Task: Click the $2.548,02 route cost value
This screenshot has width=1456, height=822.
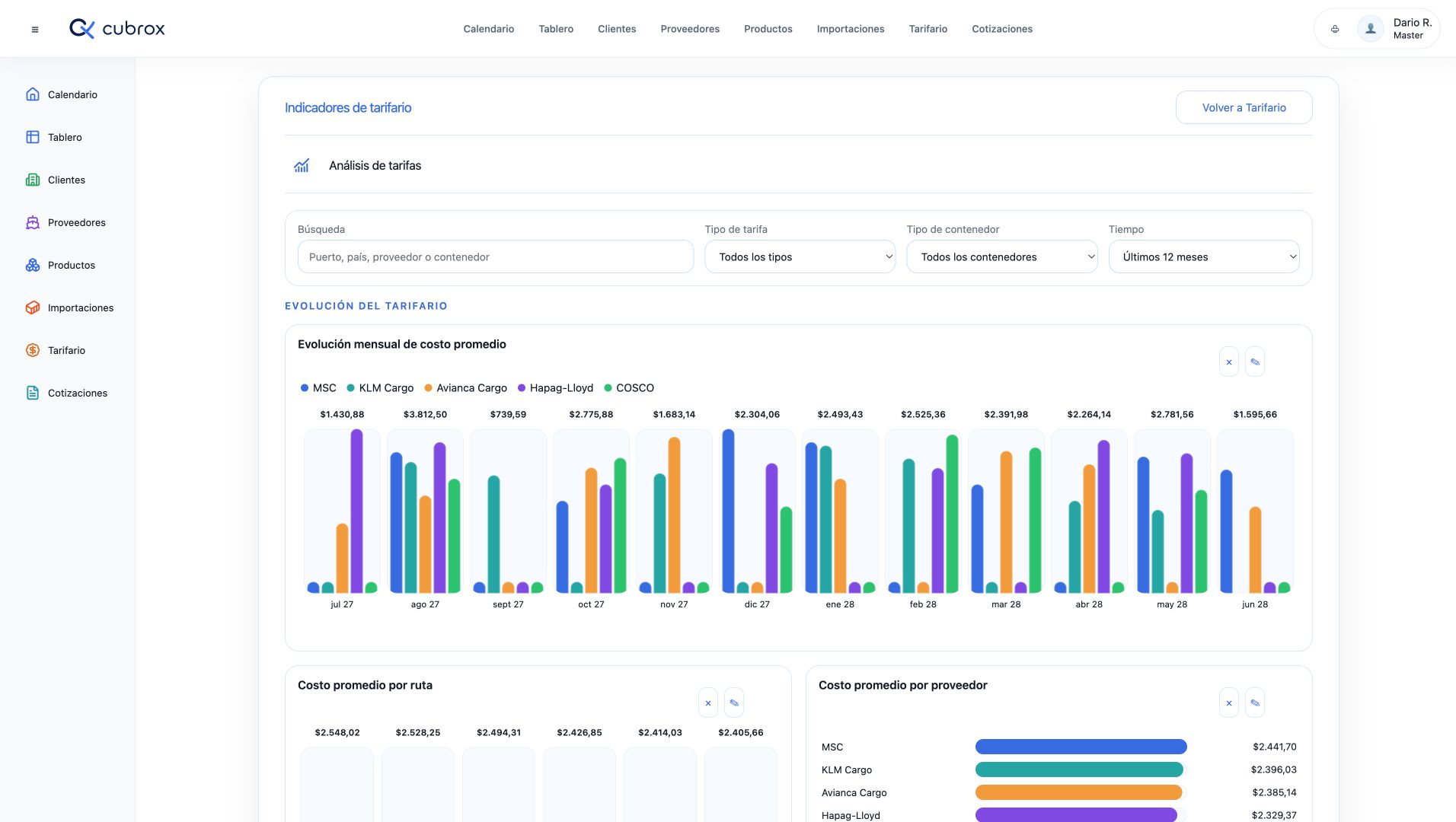Action: (337, 733)
